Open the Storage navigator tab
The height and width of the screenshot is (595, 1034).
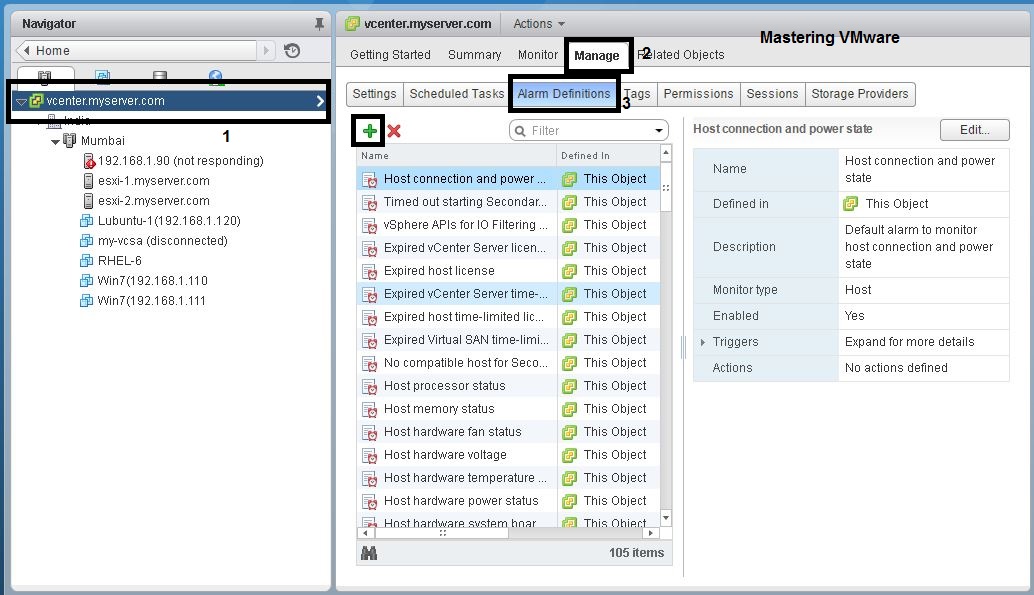tap(160, 77)
